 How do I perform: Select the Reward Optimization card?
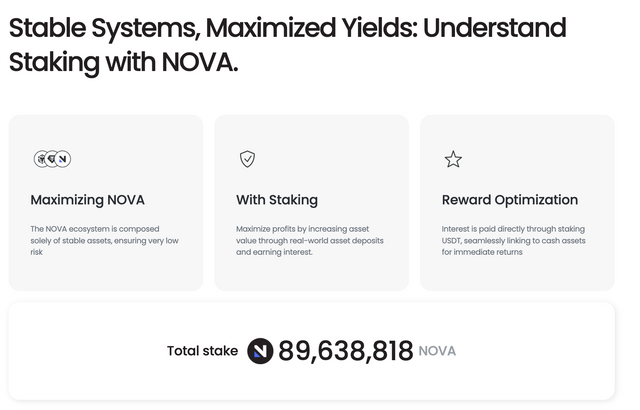coord(517,203)
